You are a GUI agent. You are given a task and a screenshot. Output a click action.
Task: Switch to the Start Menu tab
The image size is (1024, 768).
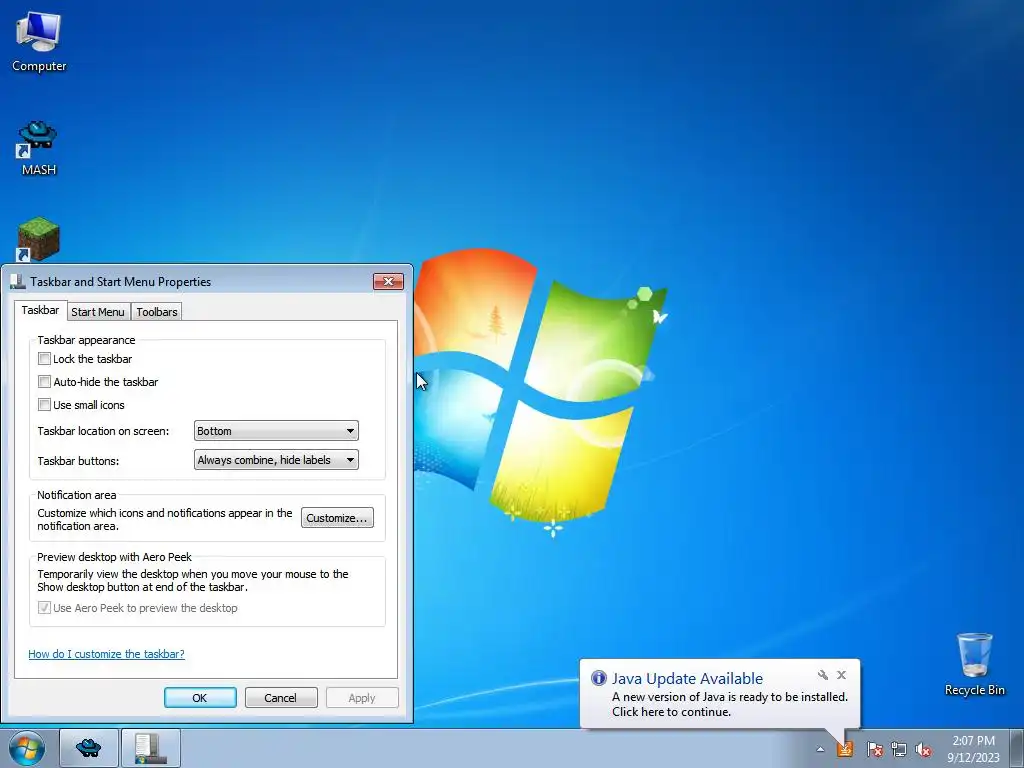(98, 312)
